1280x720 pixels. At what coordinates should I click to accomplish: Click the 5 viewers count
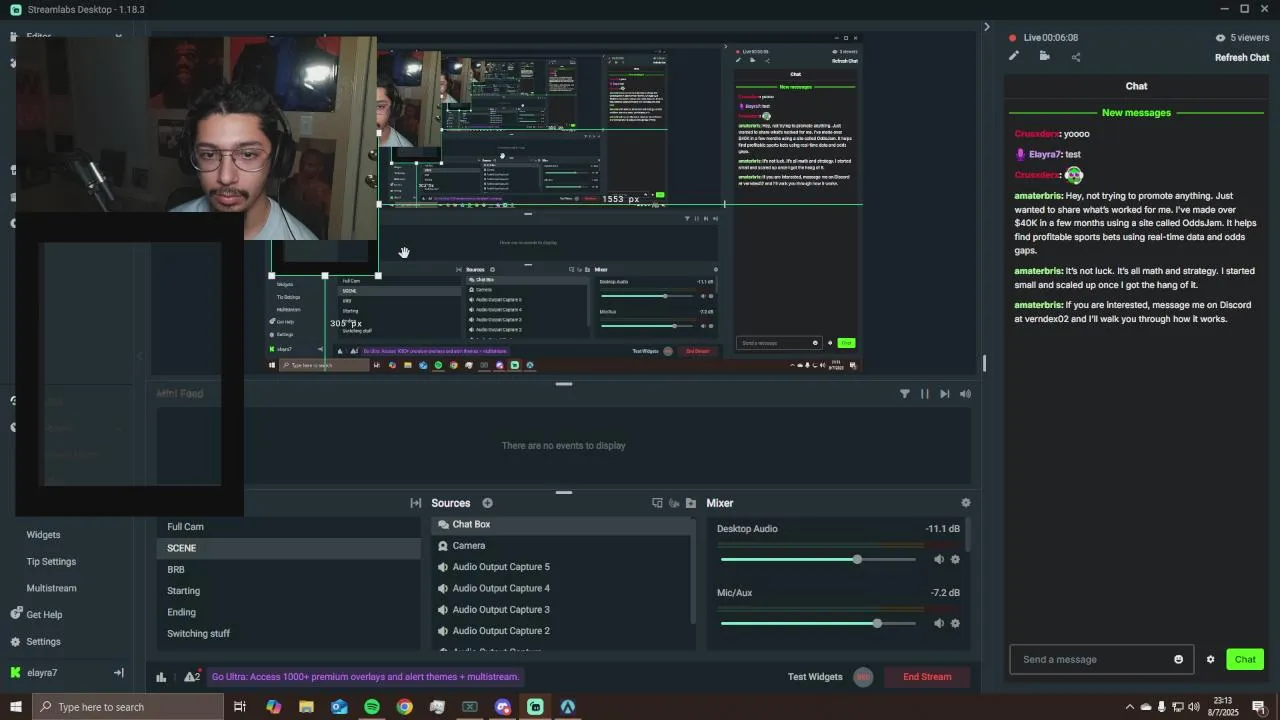1242,38
